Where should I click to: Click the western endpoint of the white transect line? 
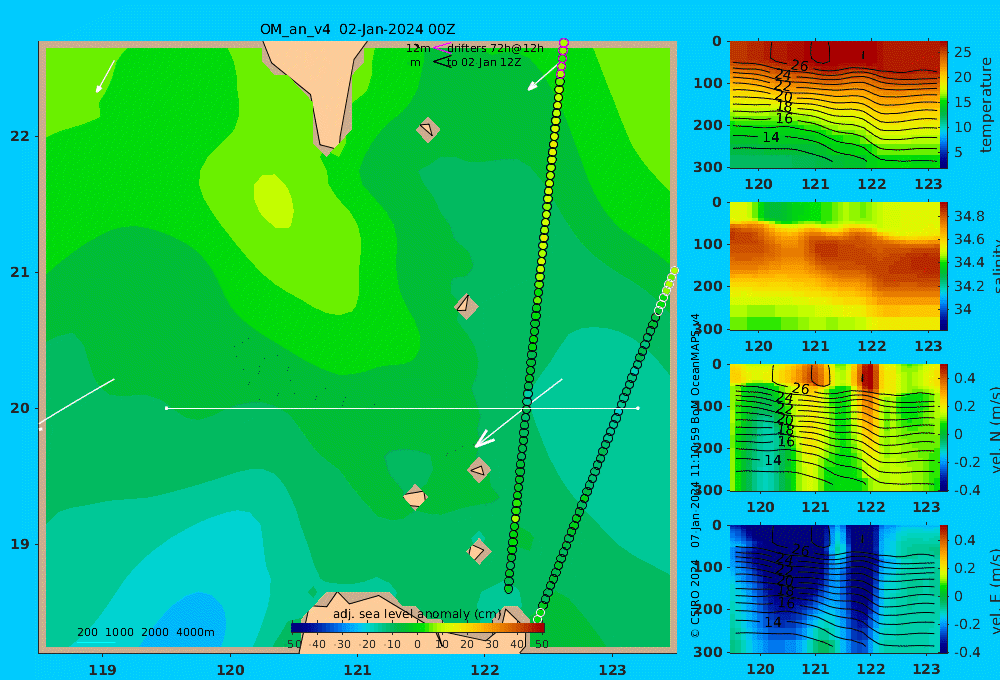click(x=166, y=408)
